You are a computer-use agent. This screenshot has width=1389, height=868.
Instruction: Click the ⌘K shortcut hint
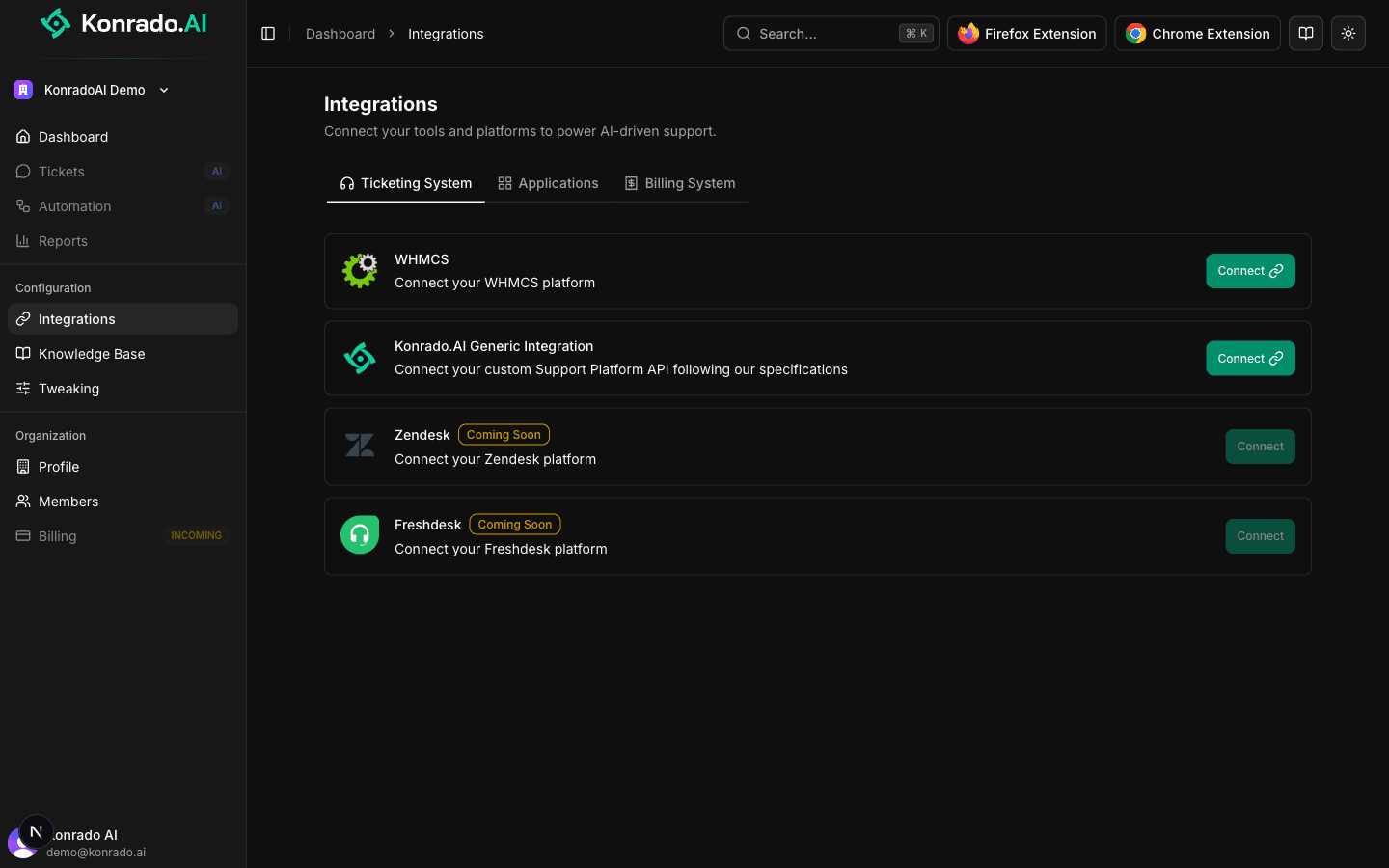tap(915, 34)
